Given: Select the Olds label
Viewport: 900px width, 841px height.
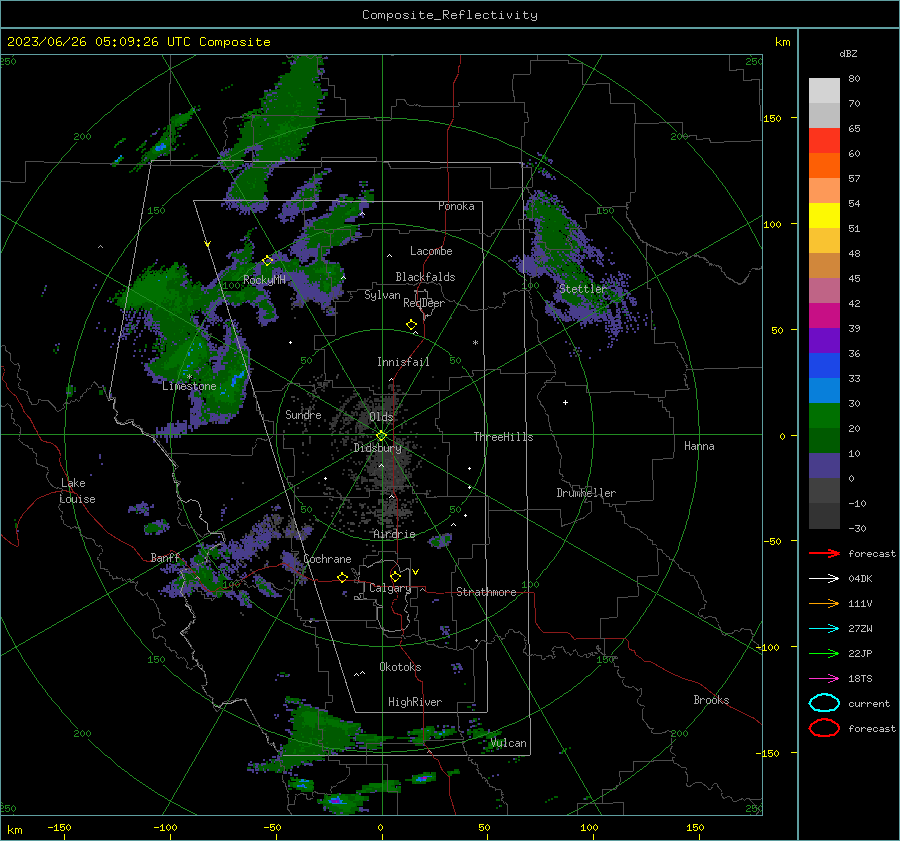Looking at the screenshot, I should [x=381, y=417].
